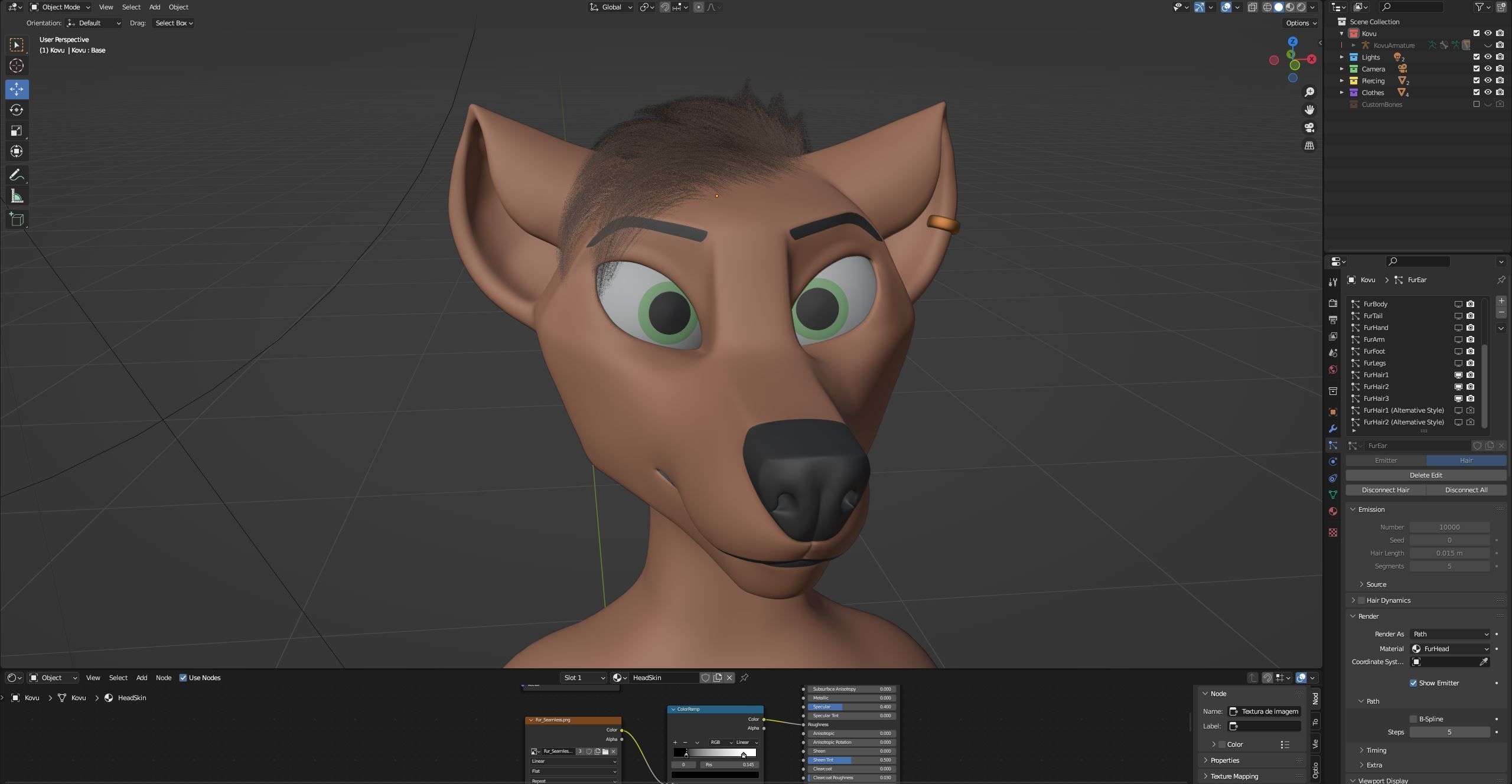The image size is (1512, 784).
Task: Open the Slot 1 dropdown
Action: pyautogui.click(x=584, y=678)
